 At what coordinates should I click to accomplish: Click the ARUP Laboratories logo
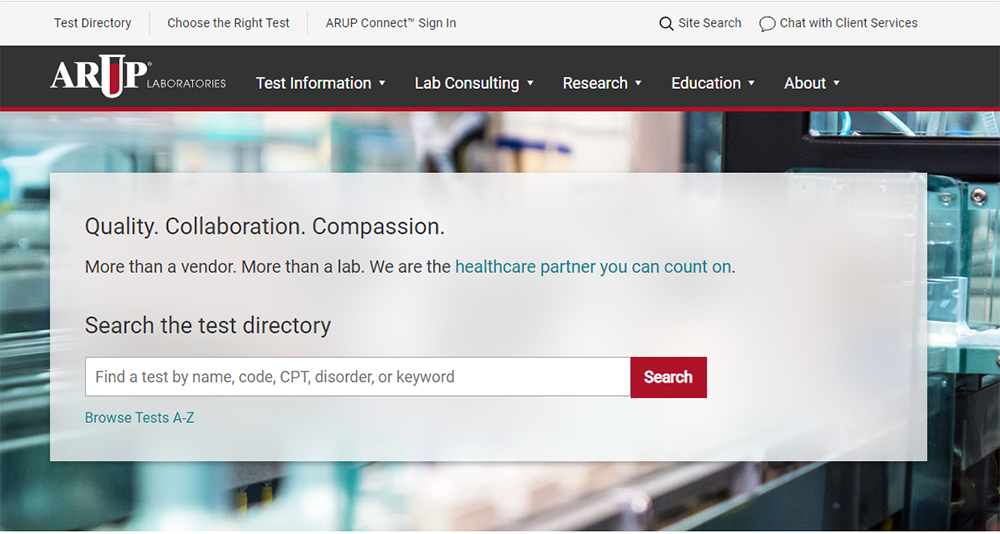[x=138, y=76]
